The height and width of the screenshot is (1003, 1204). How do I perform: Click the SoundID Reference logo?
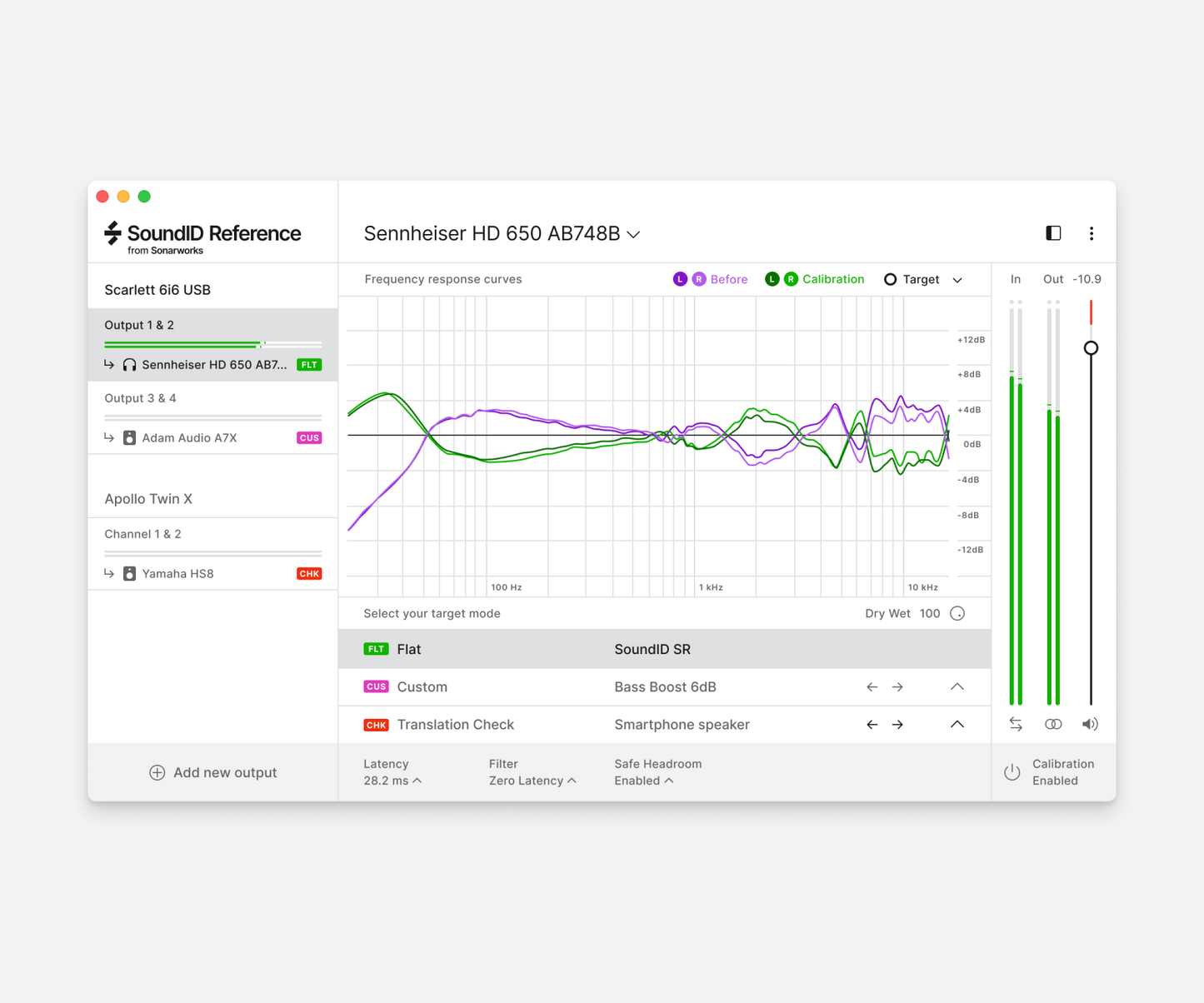click(x=202, y=237)
